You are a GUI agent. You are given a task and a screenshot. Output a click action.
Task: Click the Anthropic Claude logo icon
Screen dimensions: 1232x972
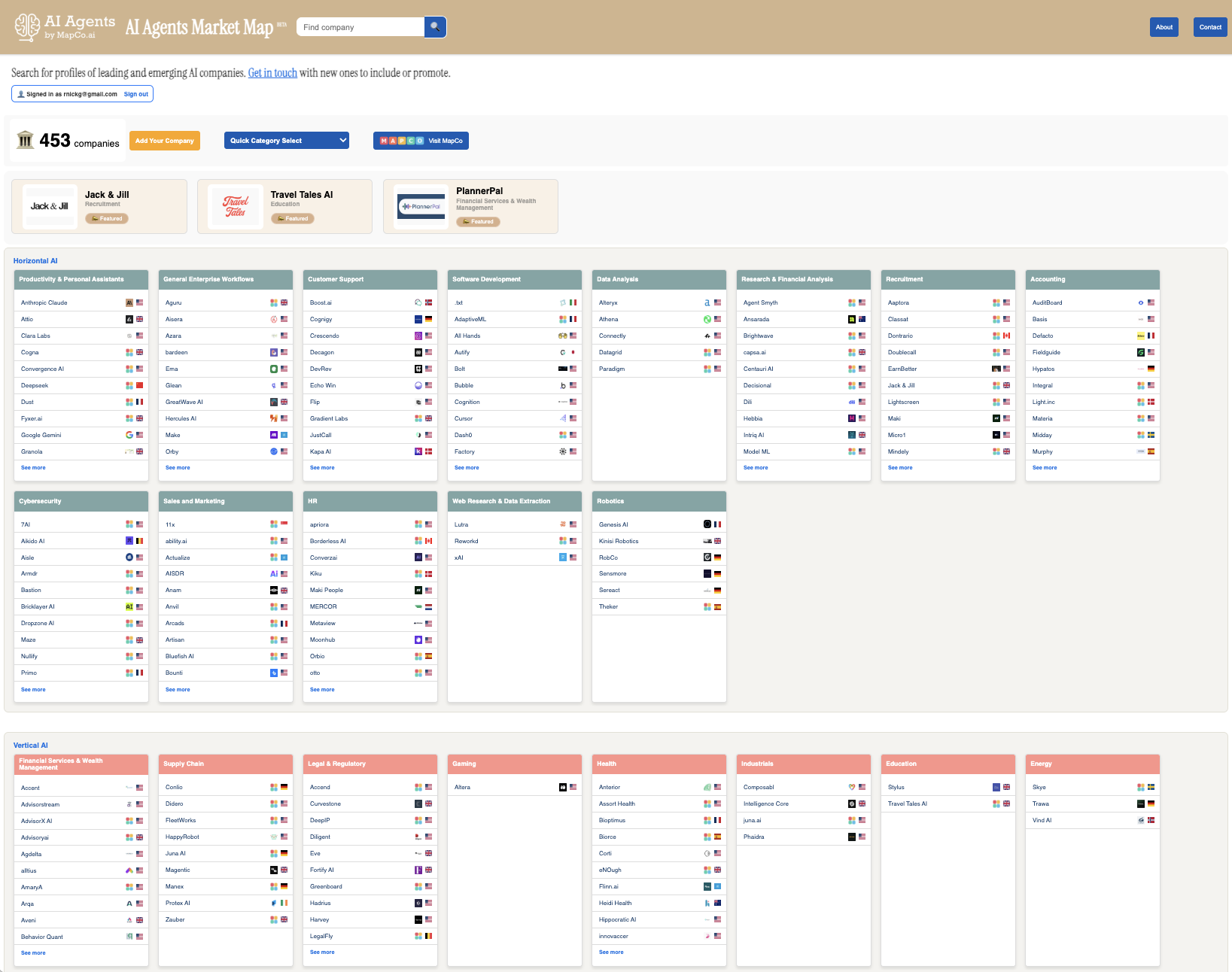coord(129,302)
